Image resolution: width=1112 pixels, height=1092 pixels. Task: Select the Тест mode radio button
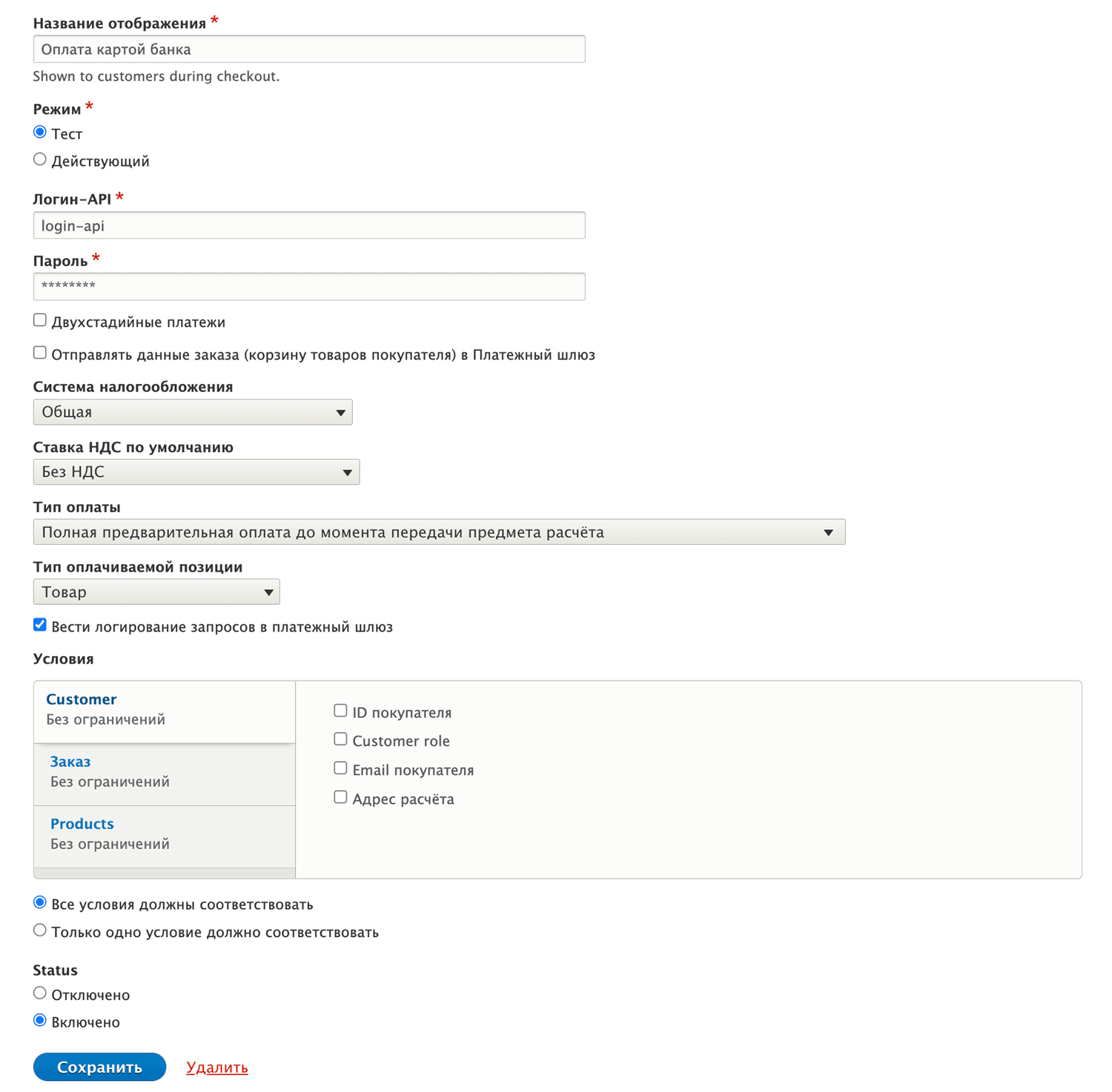40,133
